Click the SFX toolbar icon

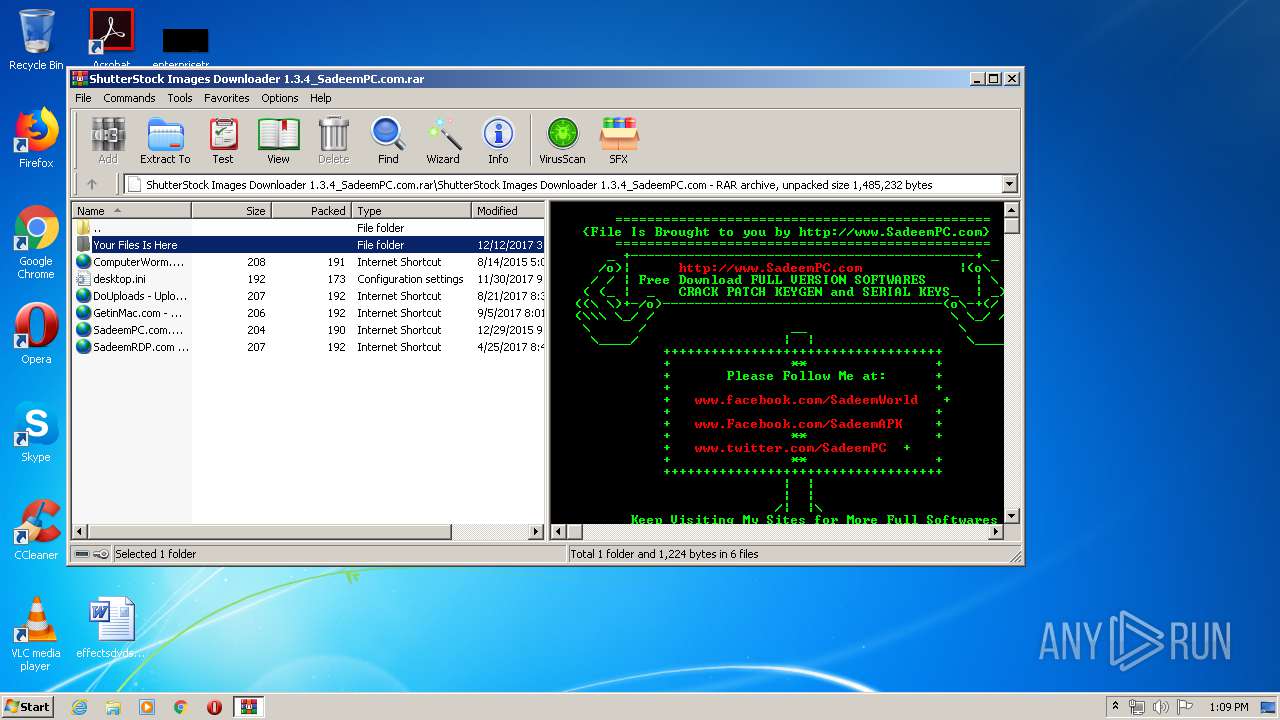coord(619,140)
